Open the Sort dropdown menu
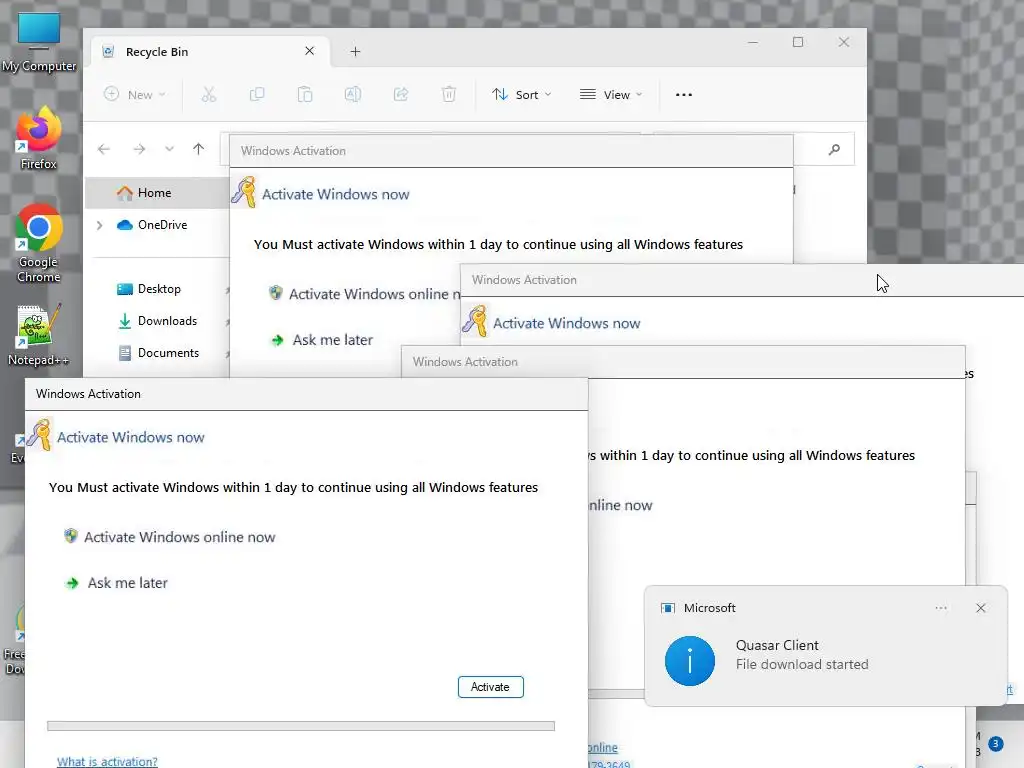 point(521,95)
